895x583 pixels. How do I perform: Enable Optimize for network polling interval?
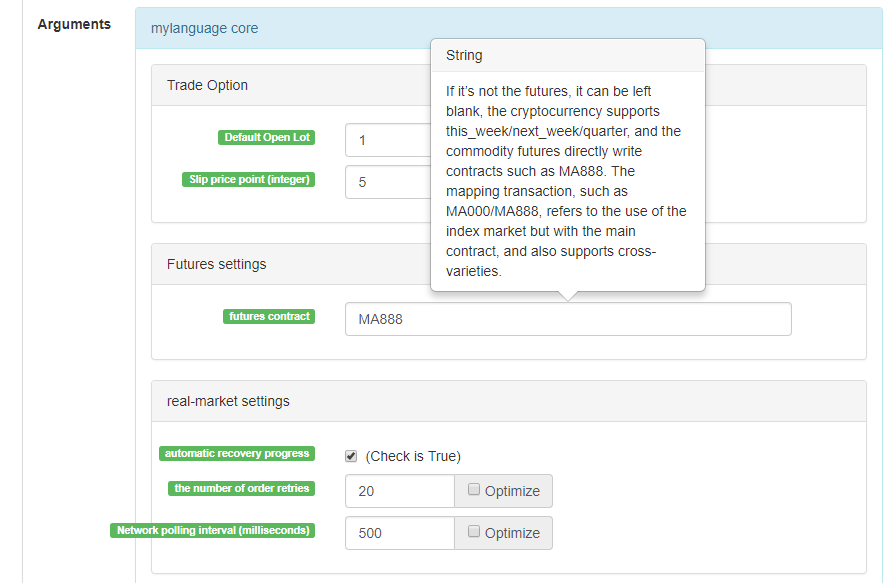474,532
